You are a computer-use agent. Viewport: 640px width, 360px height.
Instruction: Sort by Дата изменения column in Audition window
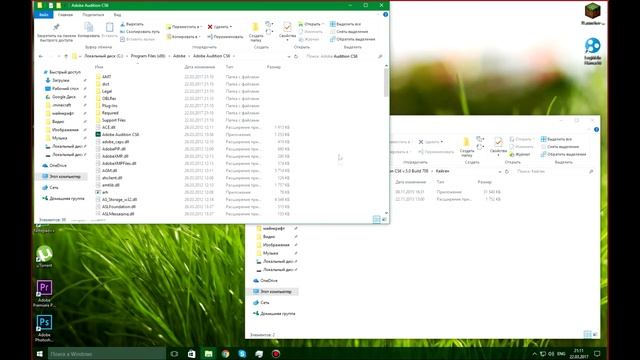200,67
